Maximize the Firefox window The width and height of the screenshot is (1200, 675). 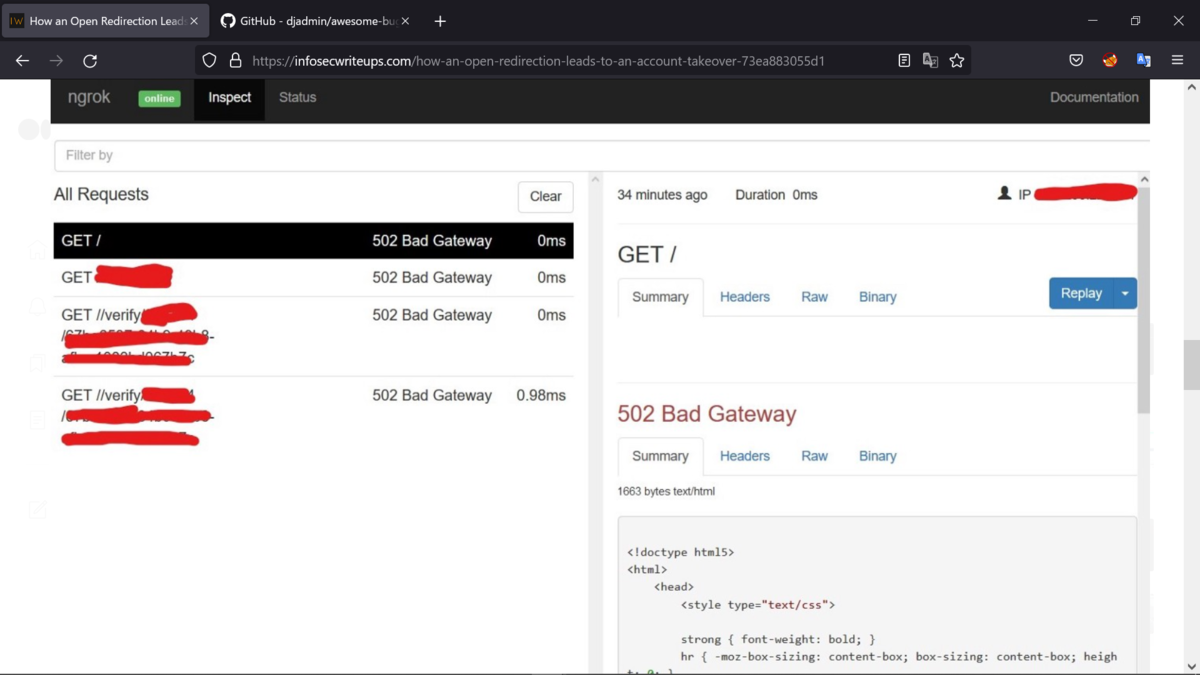pyautogui.click(x=1135, y=21)
